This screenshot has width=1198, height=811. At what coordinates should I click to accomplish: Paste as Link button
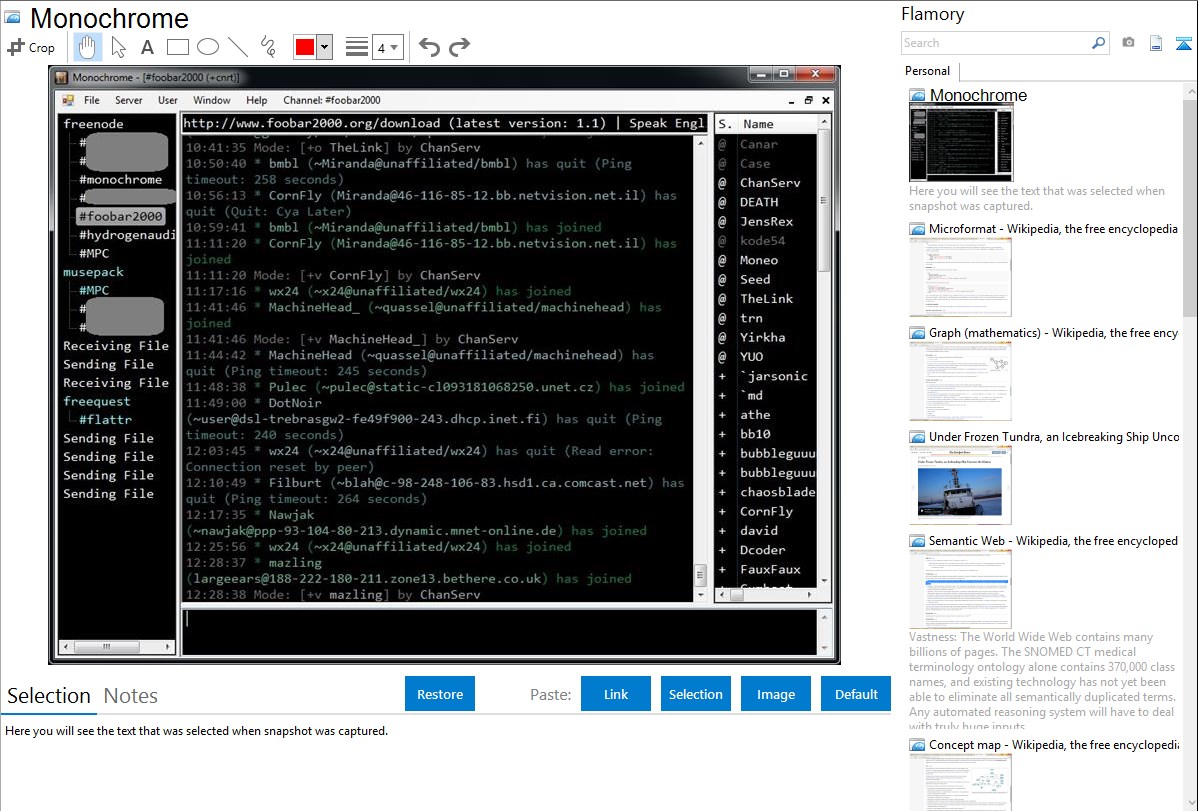(616, 694)
